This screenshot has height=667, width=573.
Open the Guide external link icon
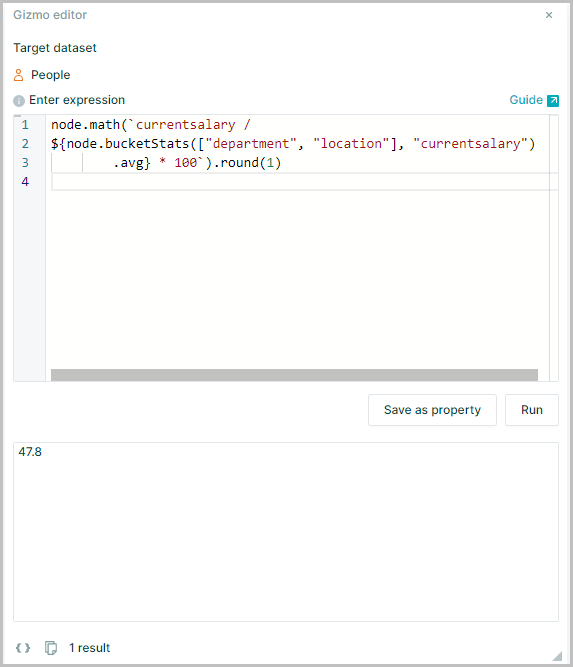pyautogui.click(x=553, y=100)
